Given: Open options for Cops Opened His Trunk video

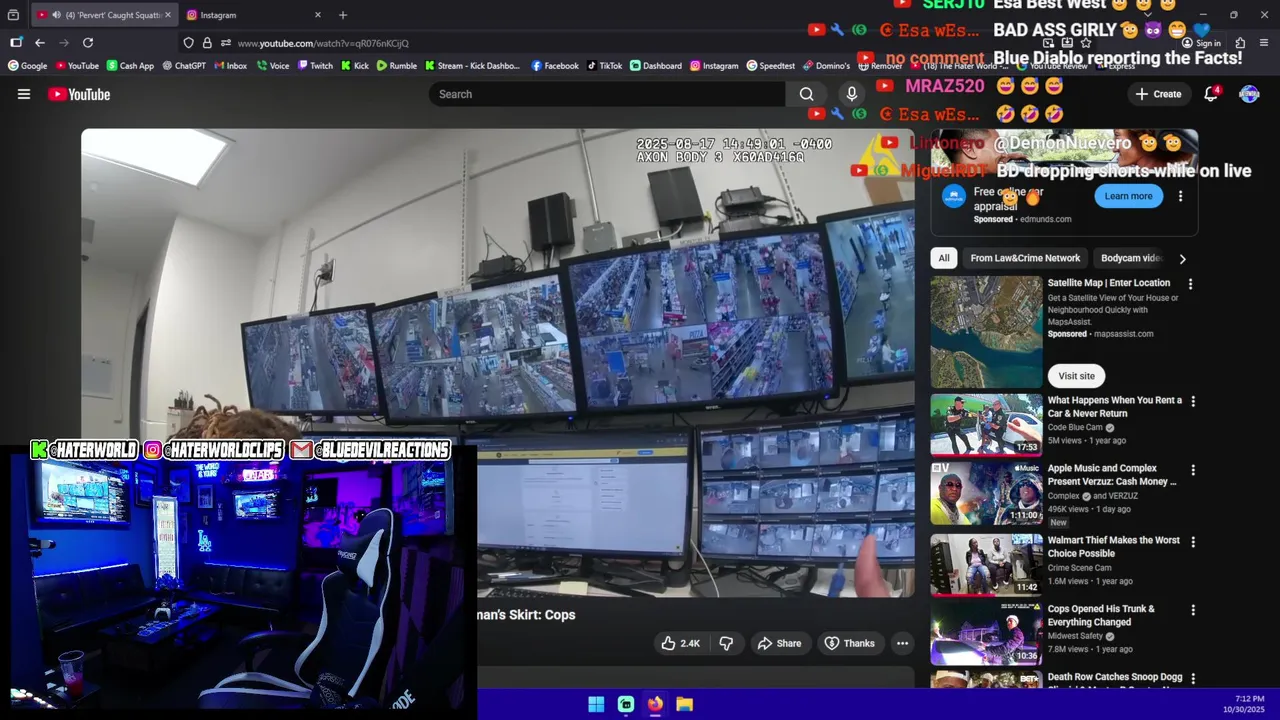Looking at the screenshot, I should click(x=1192, y=610).
